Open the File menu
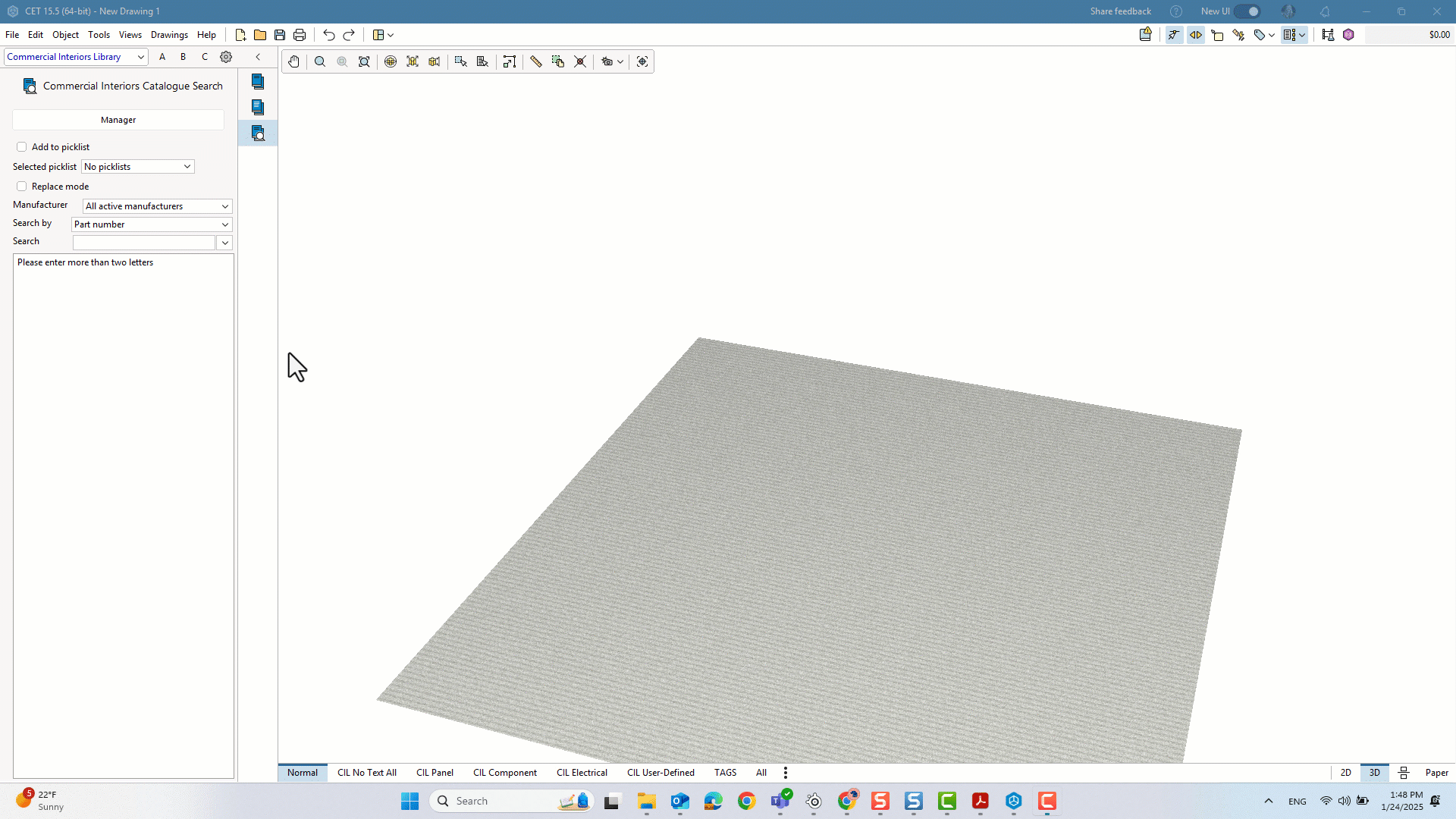 click(12, 35)
